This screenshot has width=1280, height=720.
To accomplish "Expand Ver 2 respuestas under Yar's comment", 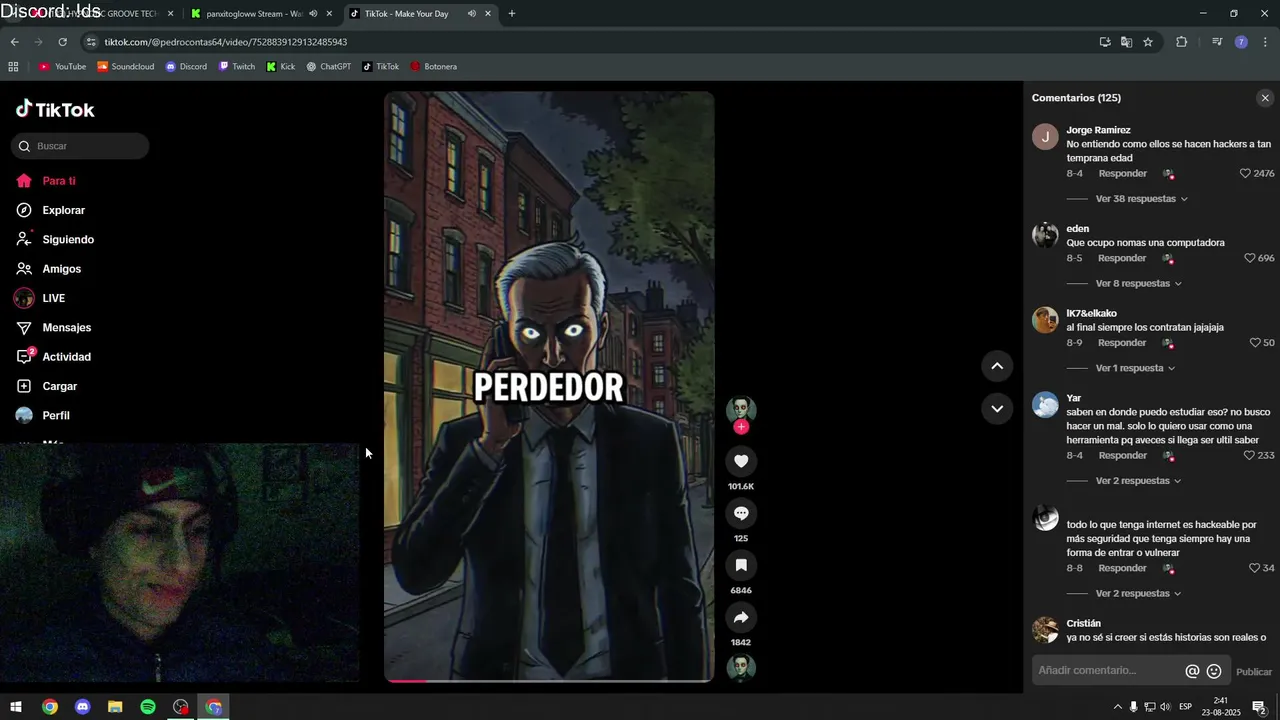I will 1138,481.
